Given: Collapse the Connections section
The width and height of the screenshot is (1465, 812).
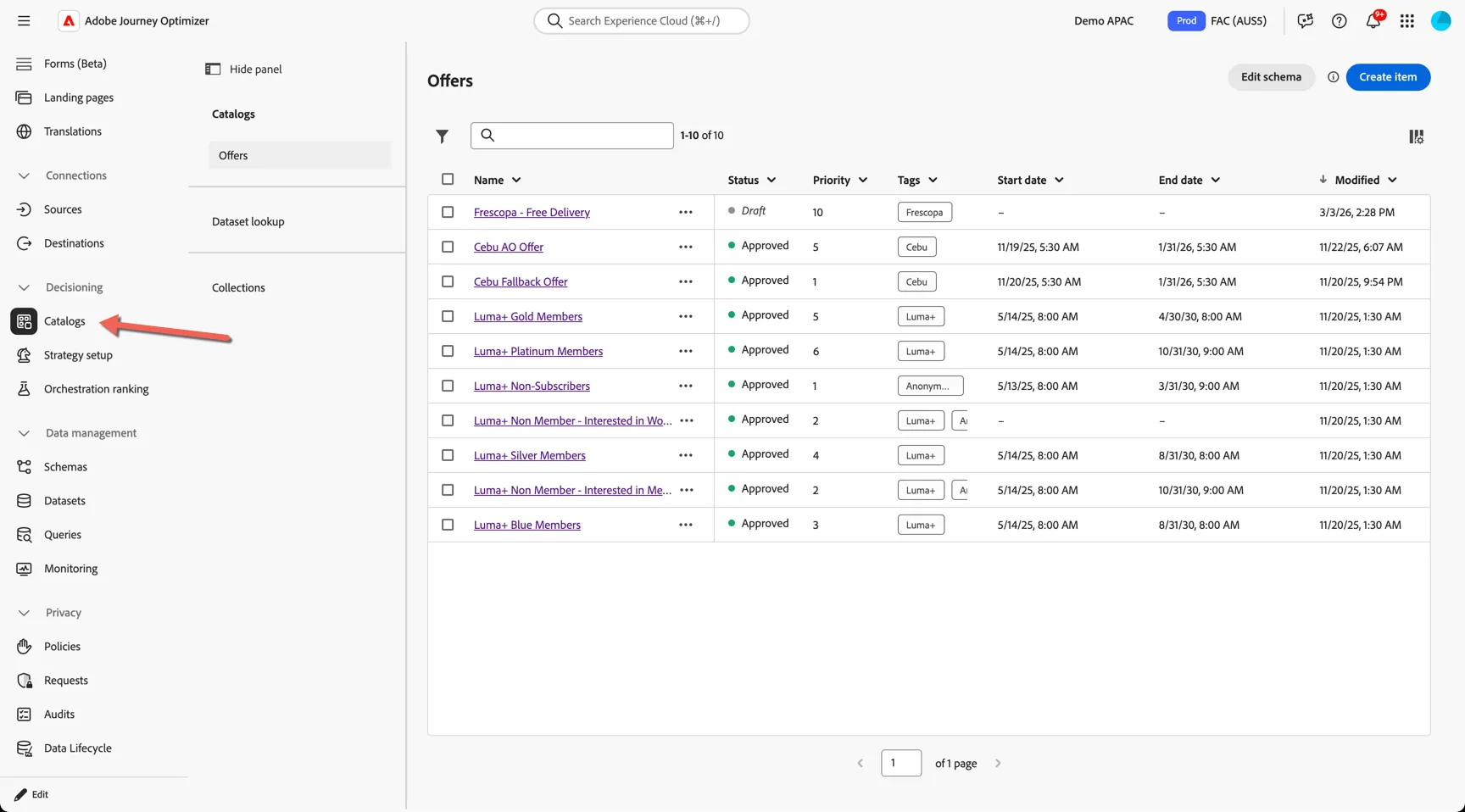Looking at the screenshot, I should click(24, 175).
